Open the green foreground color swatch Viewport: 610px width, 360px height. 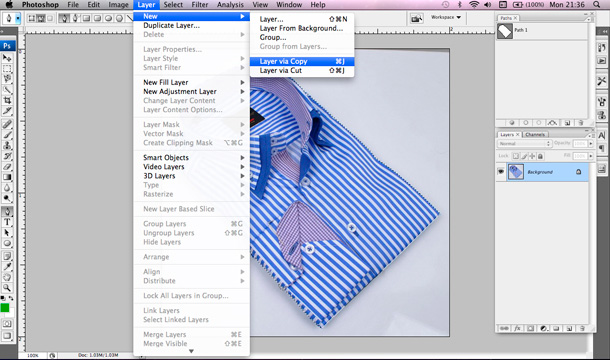tap(5, 308)
